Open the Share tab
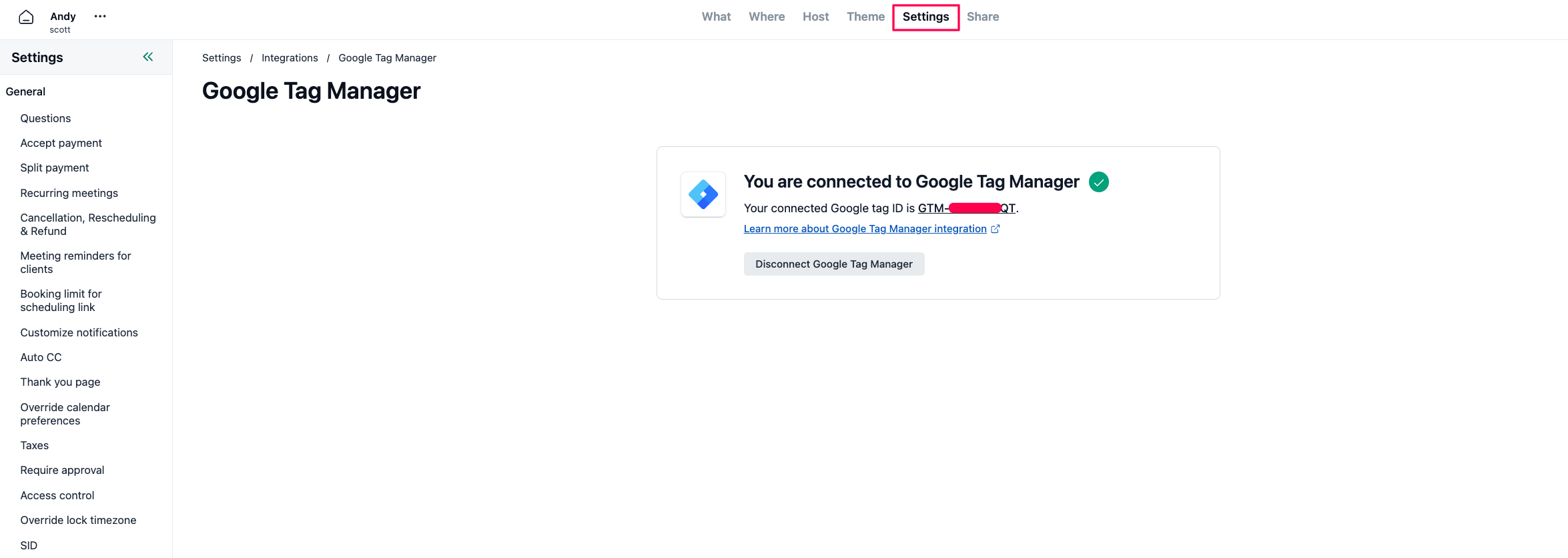1568x558 pixels. point(983,17)
